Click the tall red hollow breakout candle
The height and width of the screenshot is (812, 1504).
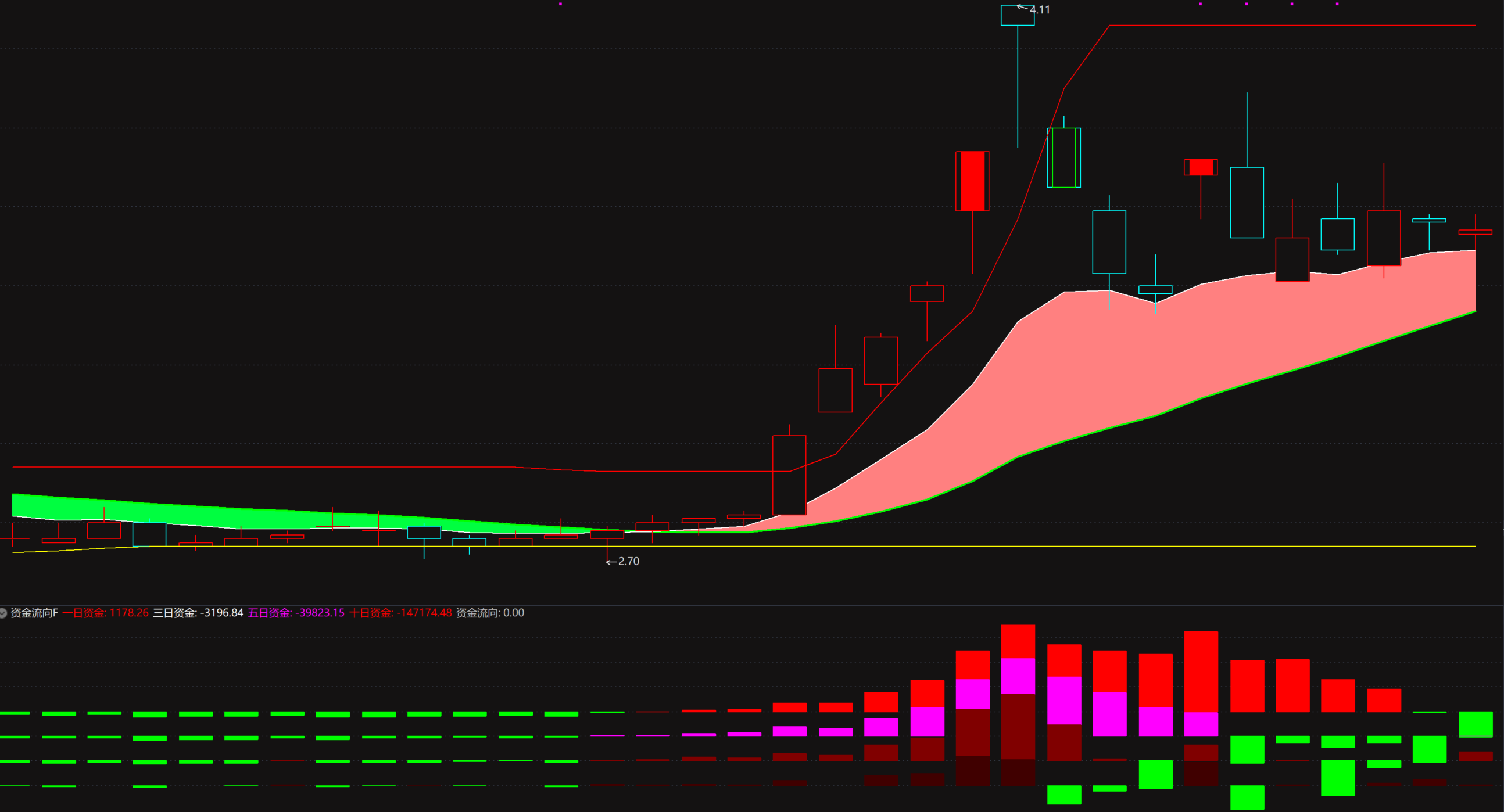[x=789, y=475]
